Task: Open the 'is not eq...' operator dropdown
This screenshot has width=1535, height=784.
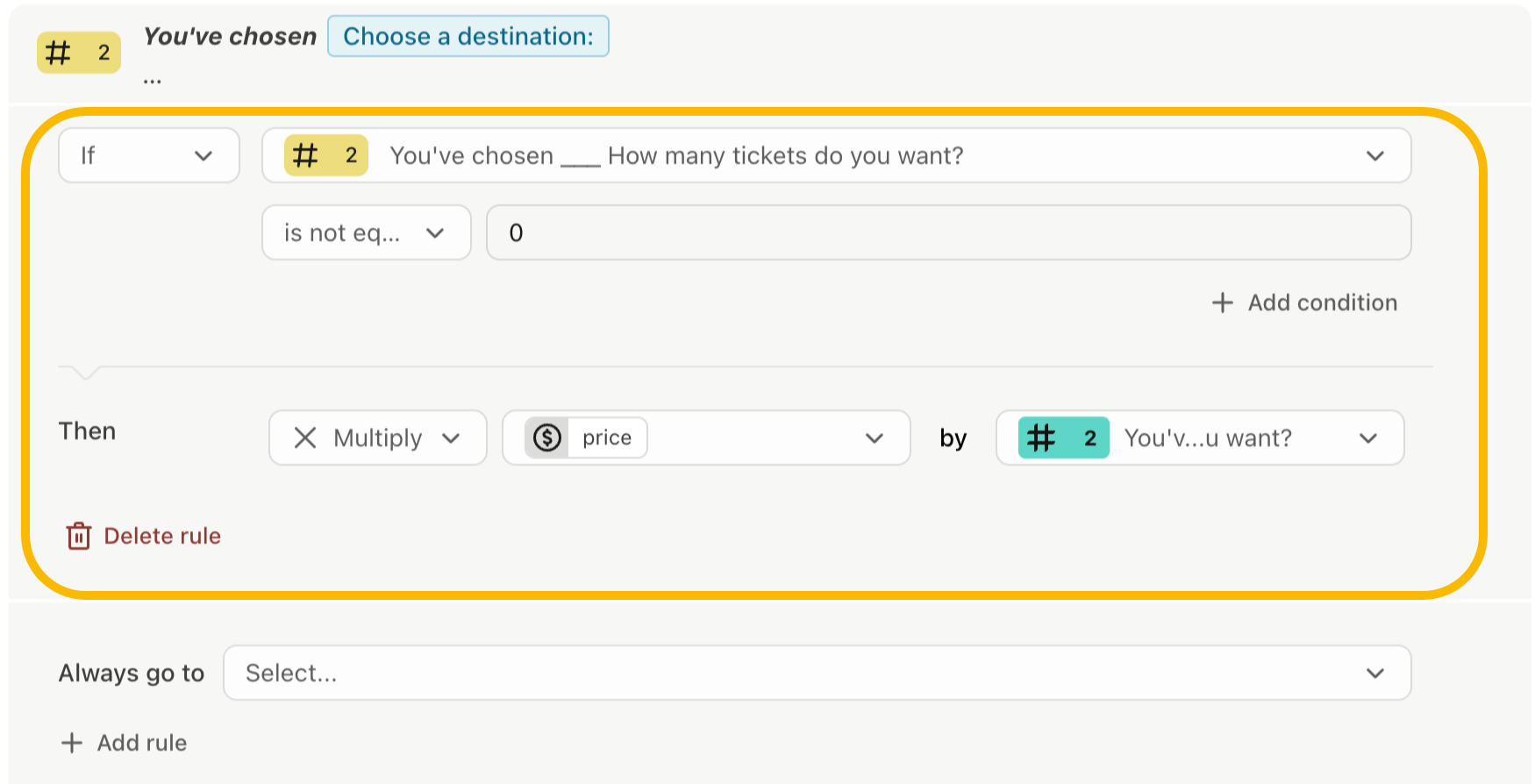Action: point(367,232)
